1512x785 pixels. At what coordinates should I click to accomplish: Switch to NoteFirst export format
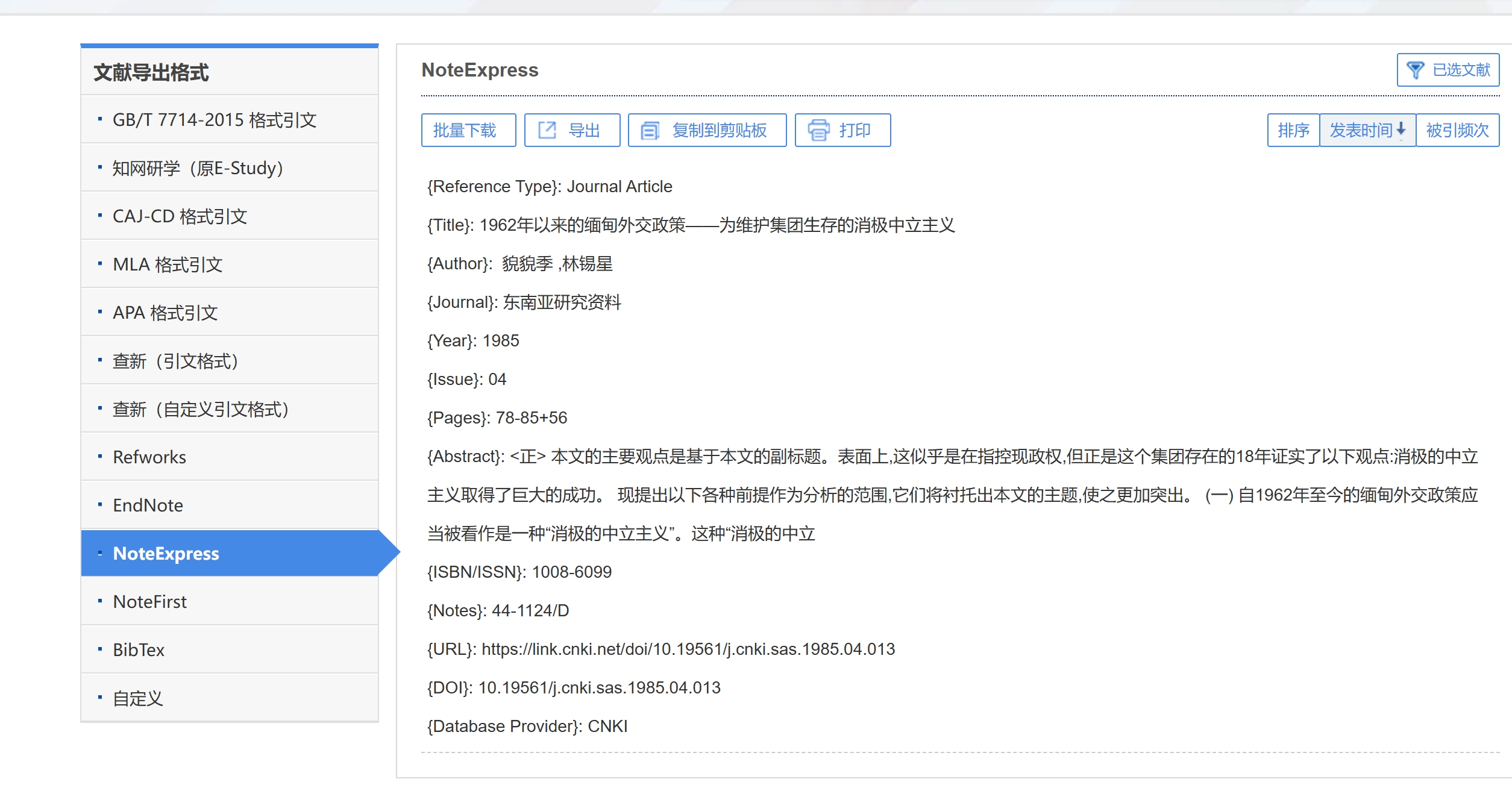pos(230,601)
